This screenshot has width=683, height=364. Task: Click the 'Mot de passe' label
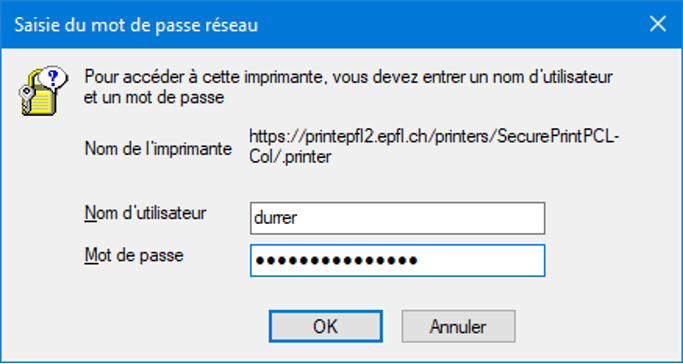click(134, 255)
